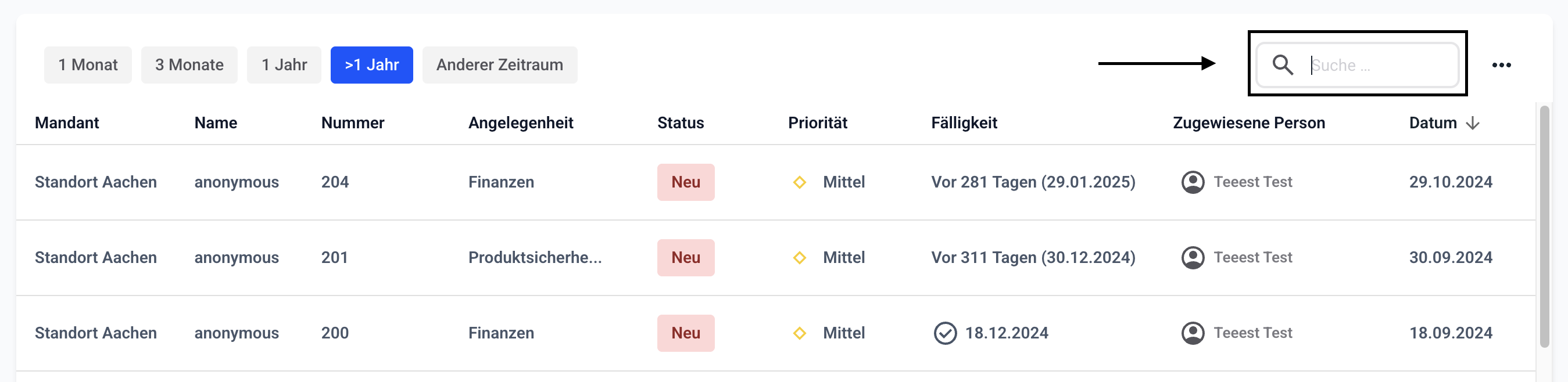Click the checkmark icon beside 18.12.2024

coord(945,333)
